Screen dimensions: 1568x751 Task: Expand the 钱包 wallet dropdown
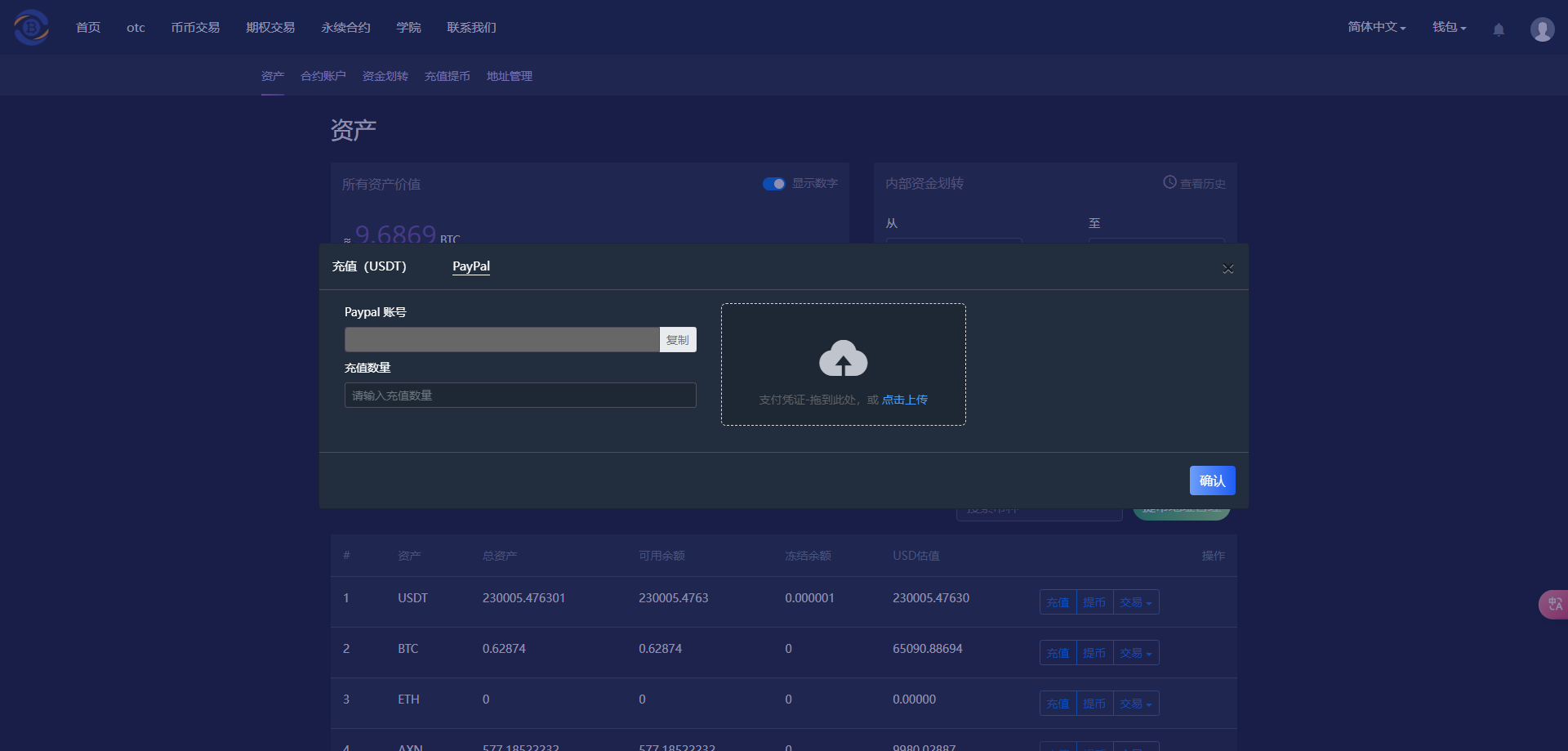pyautogui.click(x=1449, y=27)
